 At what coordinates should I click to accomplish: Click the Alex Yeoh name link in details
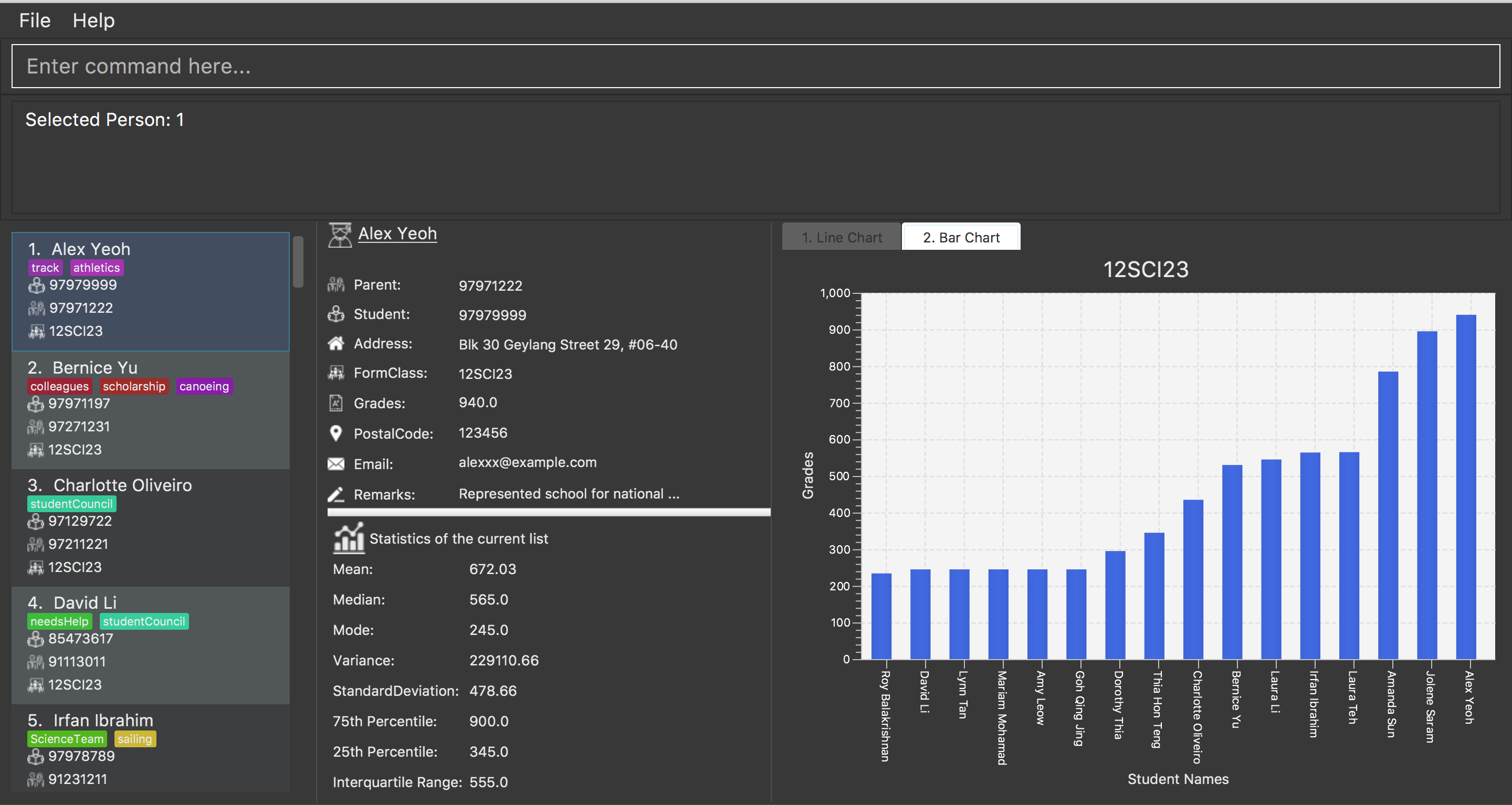(x=397, y=234)
